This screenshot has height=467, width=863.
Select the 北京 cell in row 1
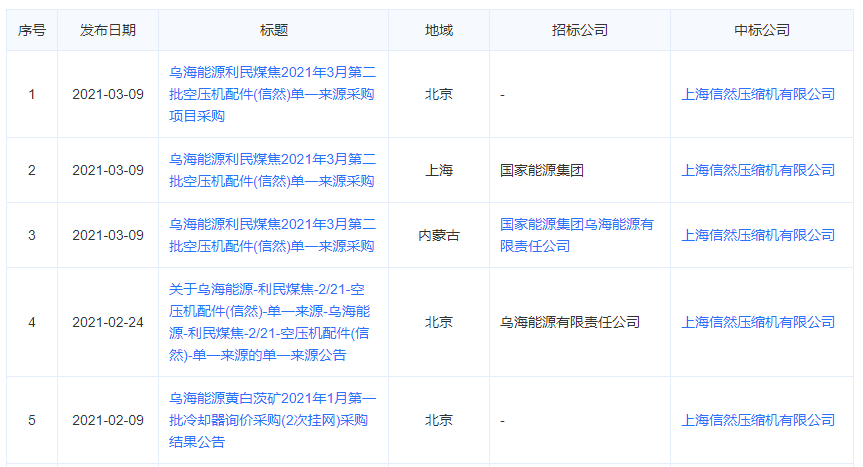point(439,94)
